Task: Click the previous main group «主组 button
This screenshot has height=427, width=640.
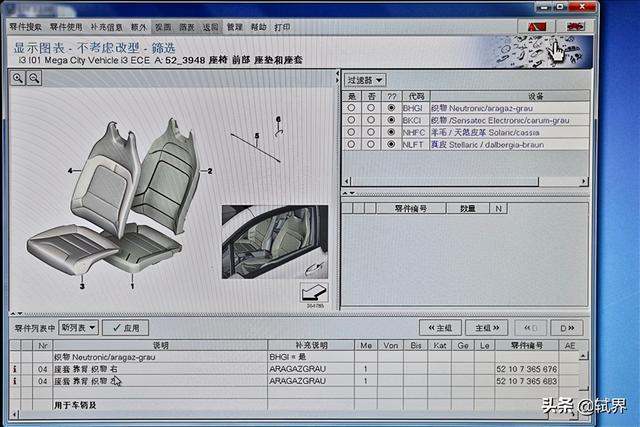Action: [439, 327]
